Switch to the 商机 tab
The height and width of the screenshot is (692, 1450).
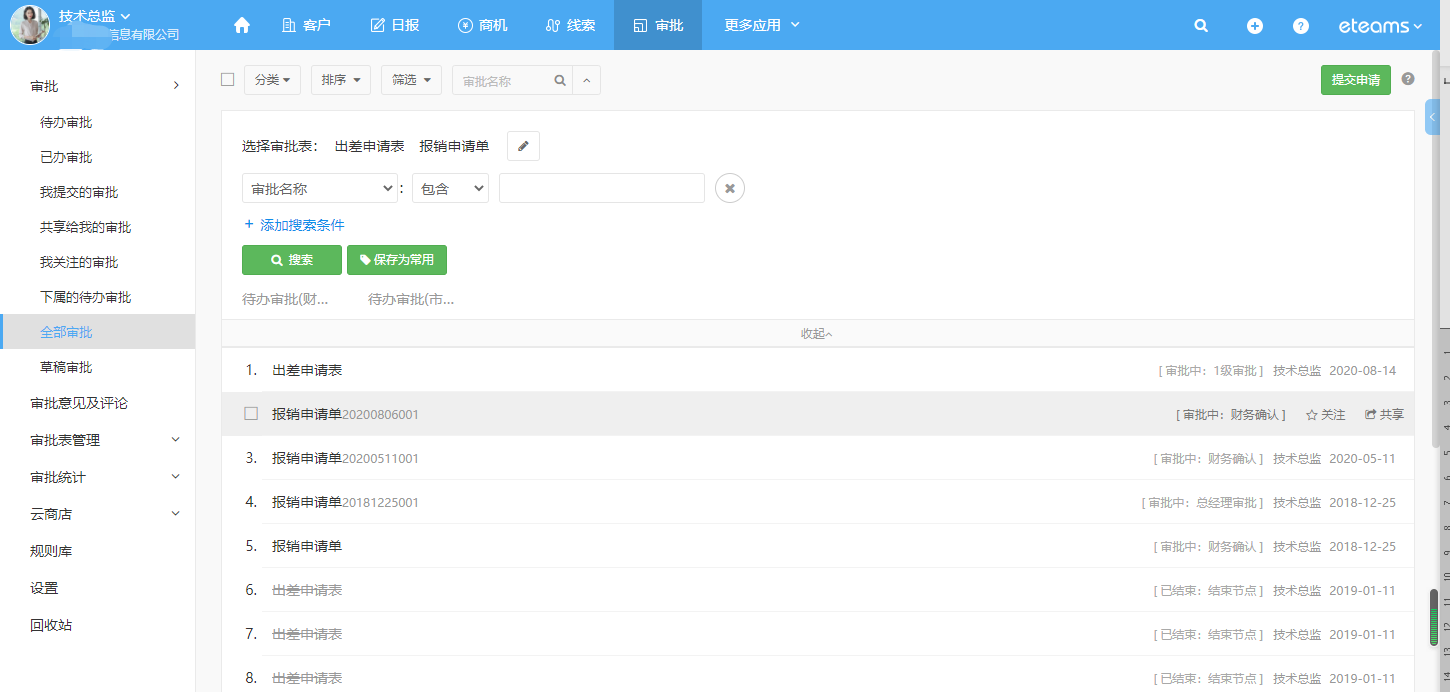pyautogui.click(x=482, y=25)
